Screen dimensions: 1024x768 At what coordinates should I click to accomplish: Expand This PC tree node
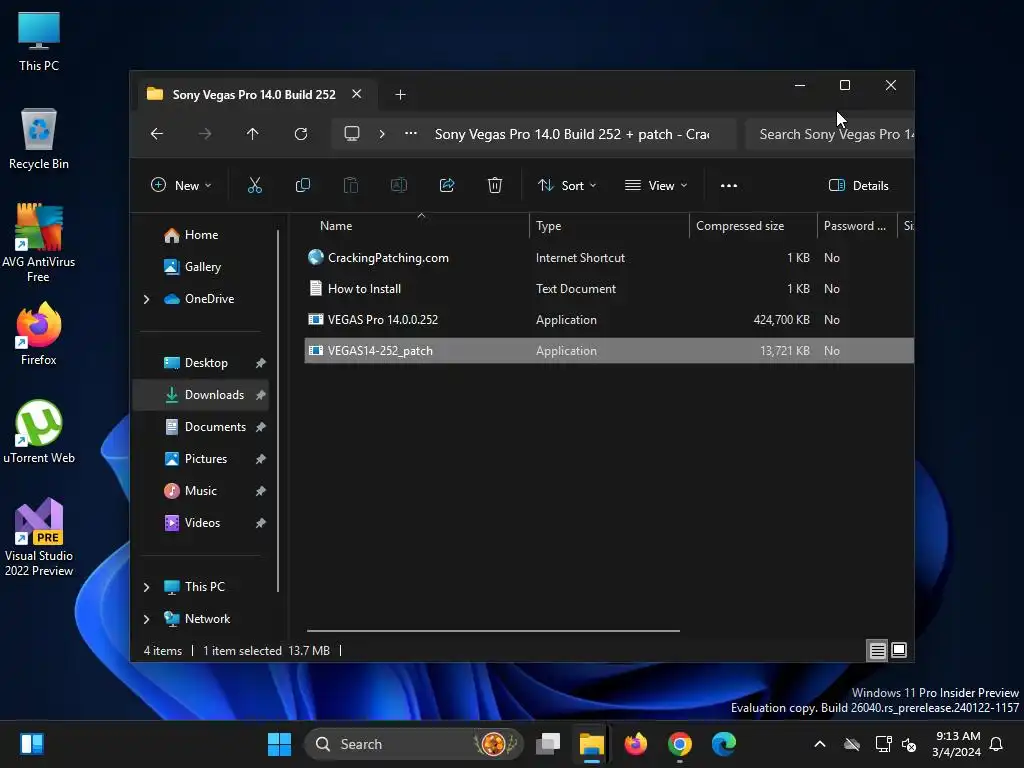tap(146, 587)
